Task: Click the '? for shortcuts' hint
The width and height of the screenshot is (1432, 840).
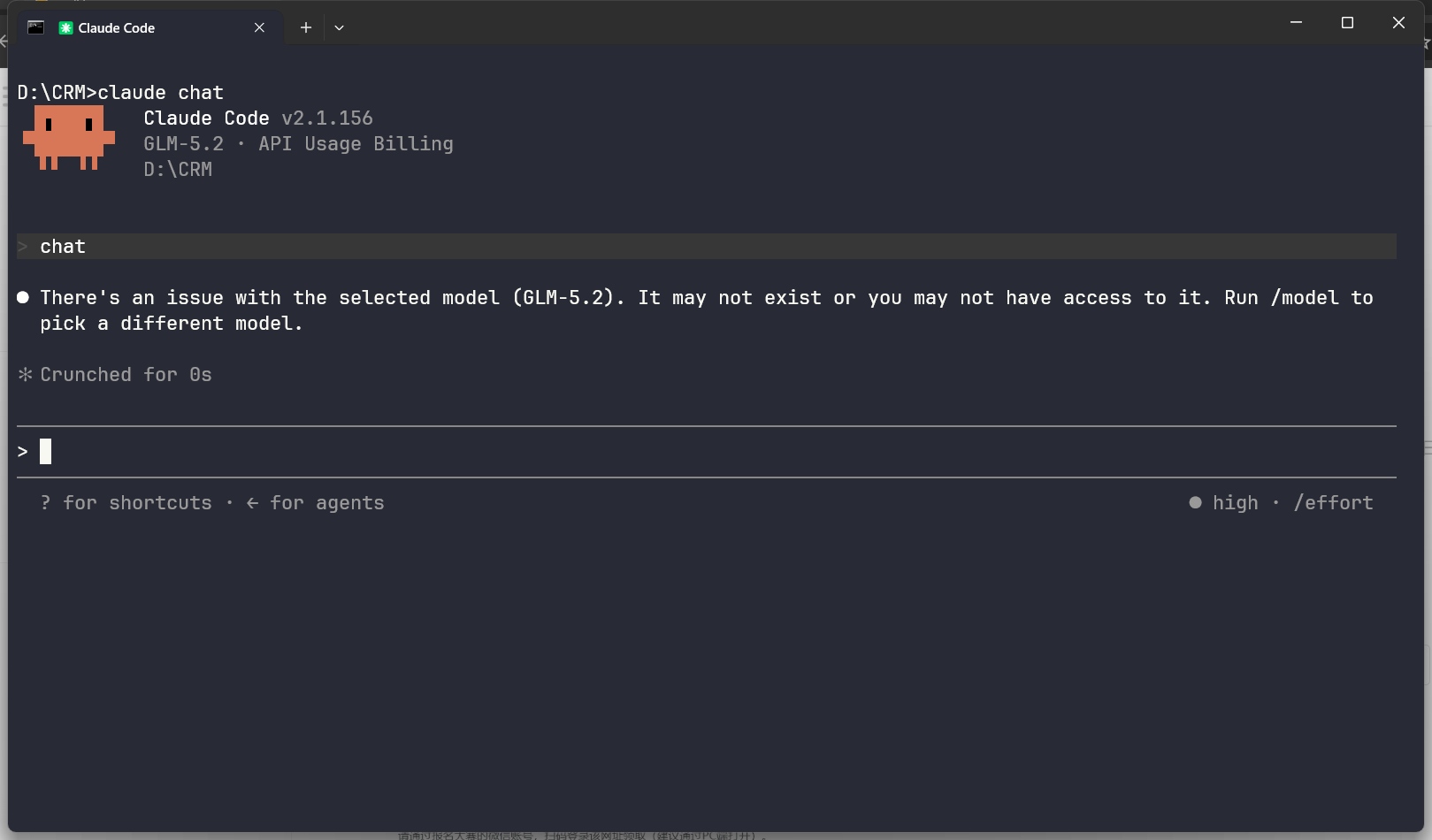Action: click(x=126, y=503)
